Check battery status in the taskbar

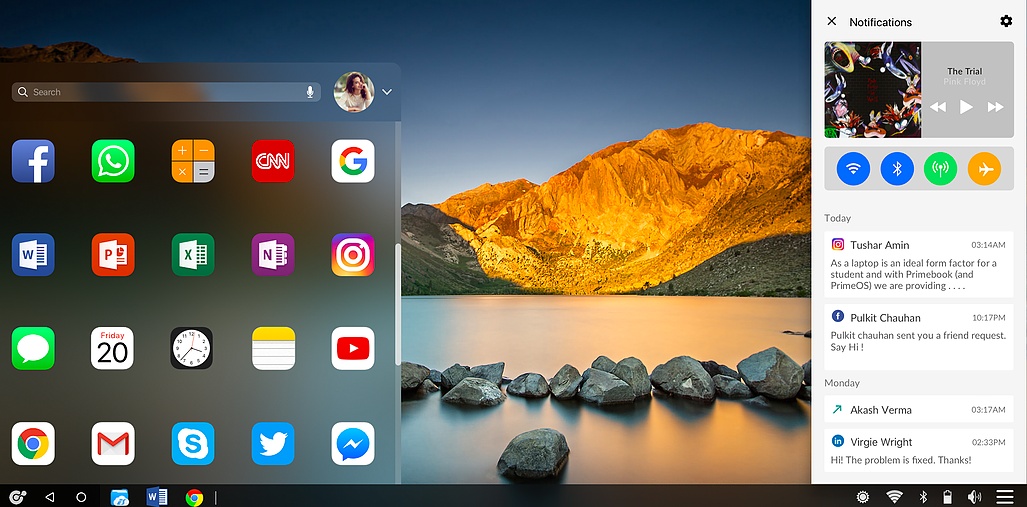947,497
